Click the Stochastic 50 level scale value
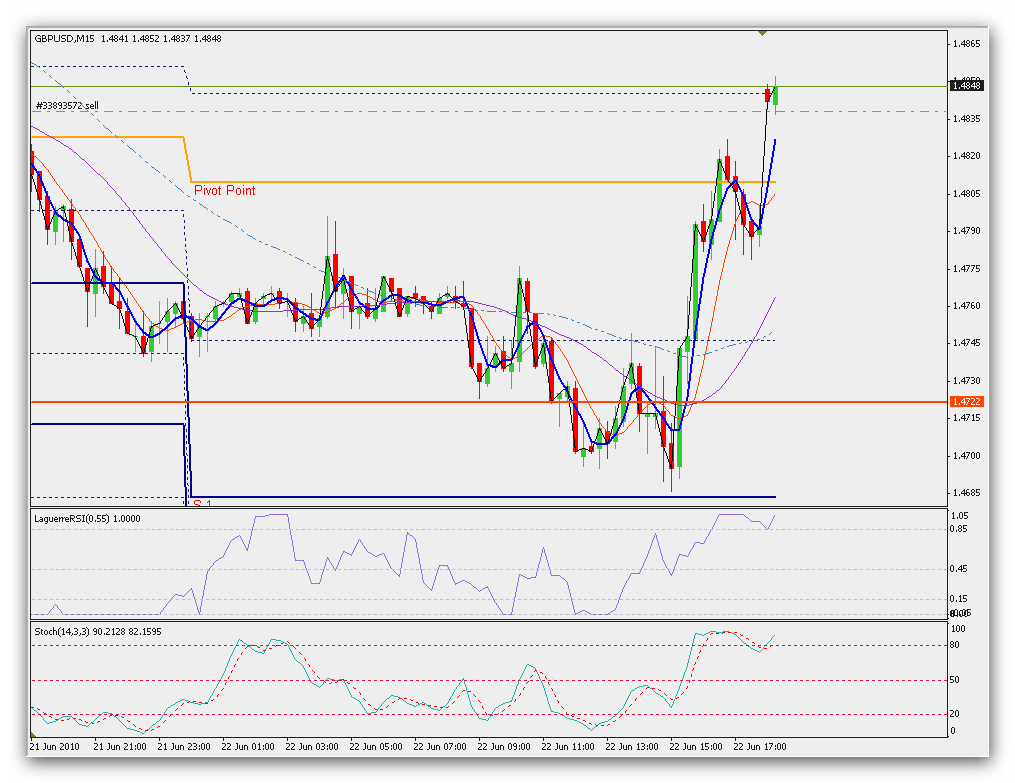Viewport: 1015px width, 783px height. tap(956, 680)
